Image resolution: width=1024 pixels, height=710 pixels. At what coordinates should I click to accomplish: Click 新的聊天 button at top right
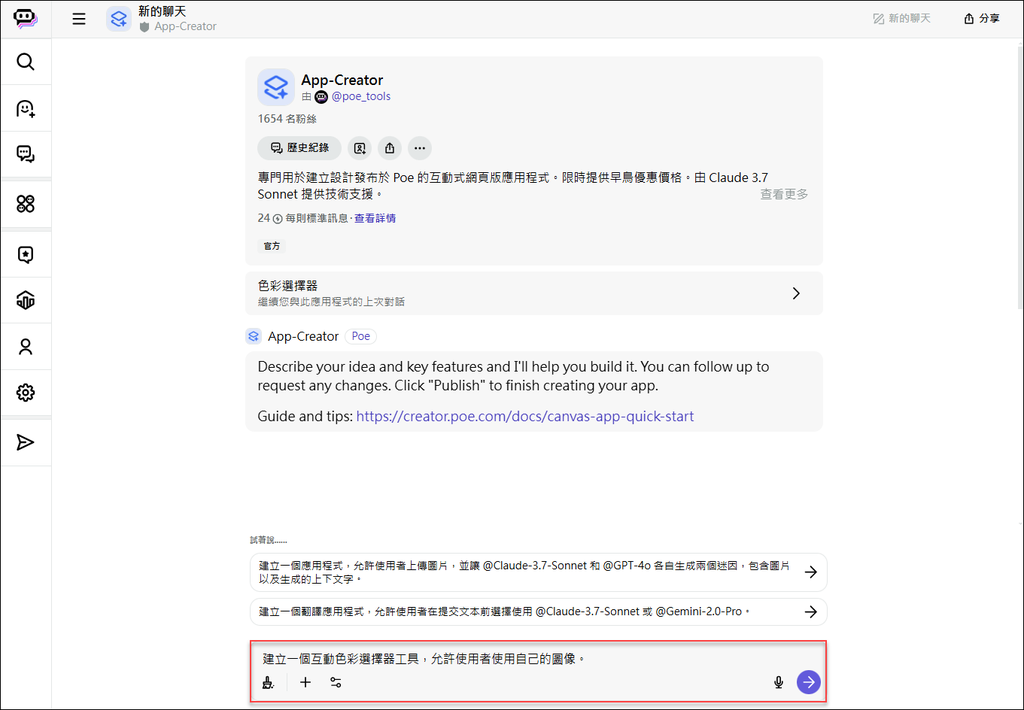point(902,19)
